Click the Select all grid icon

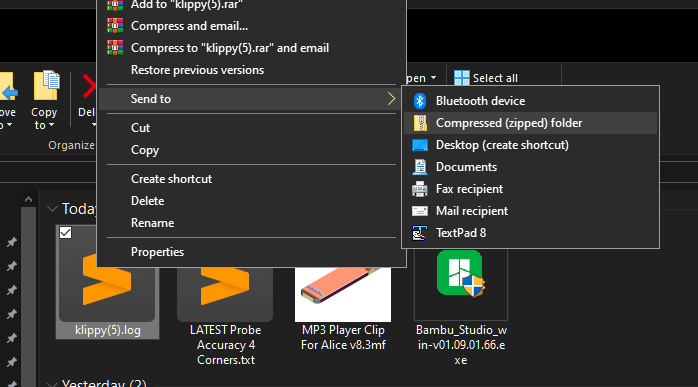[x=462, y=78]
